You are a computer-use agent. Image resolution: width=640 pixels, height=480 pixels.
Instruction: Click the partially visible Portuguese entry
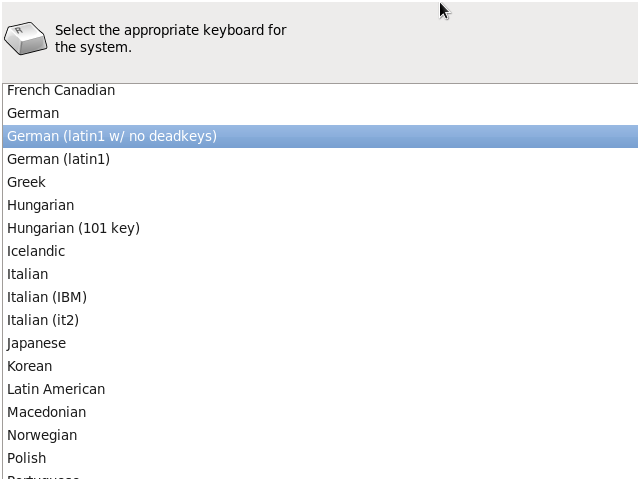click(x=43, y=476)
